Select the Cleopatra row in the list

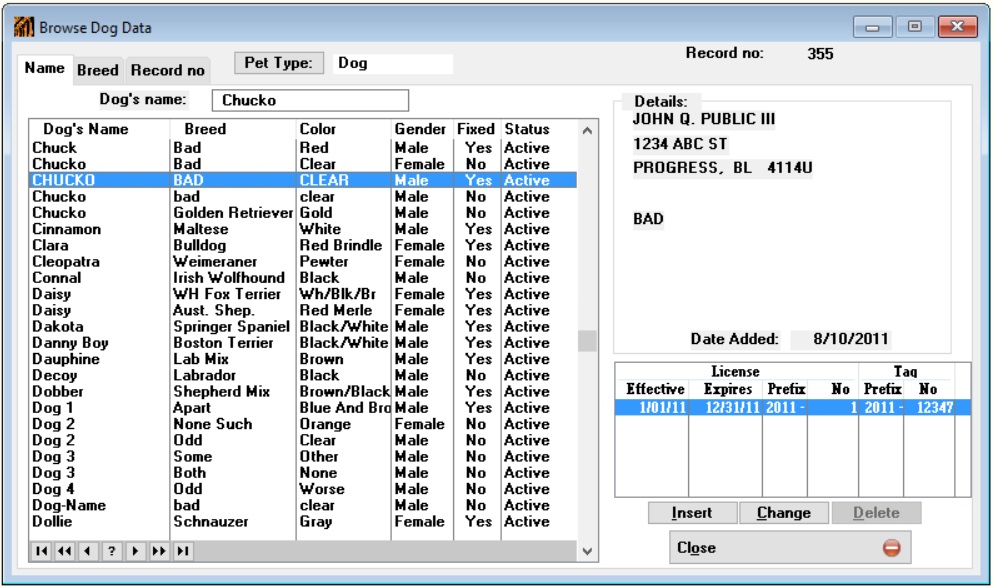66,262
